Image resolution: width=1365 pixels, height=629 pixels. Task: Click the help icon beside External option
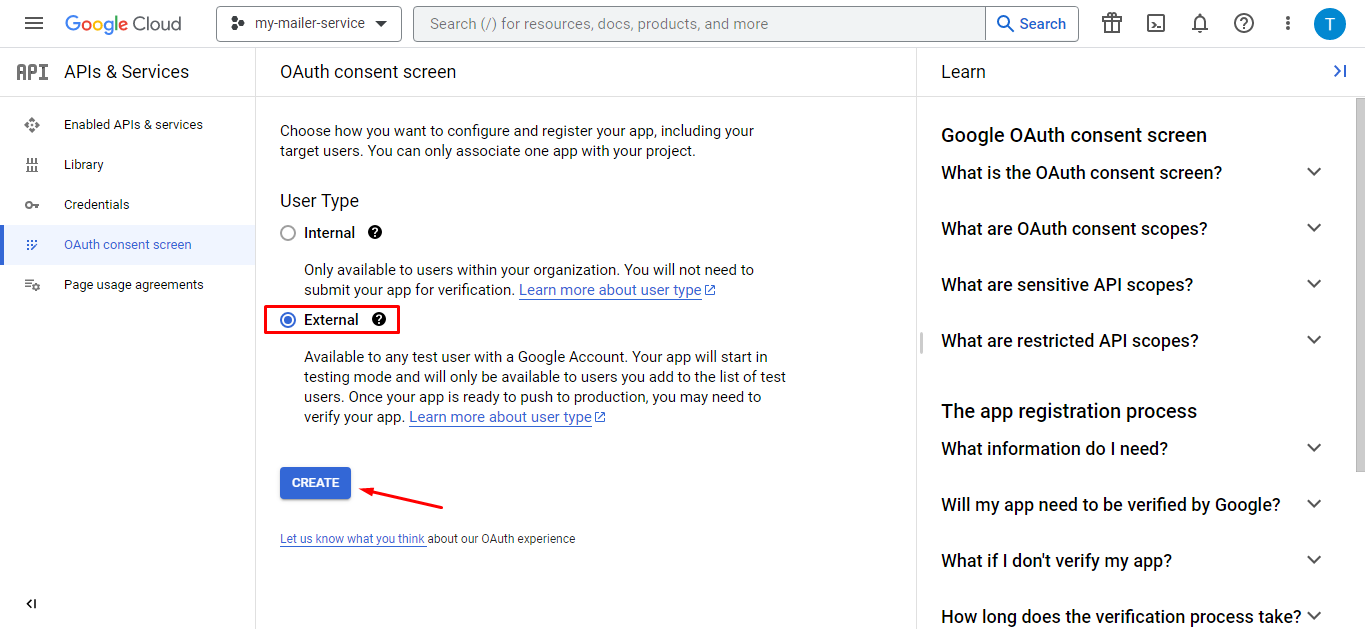tap(378, 319)
